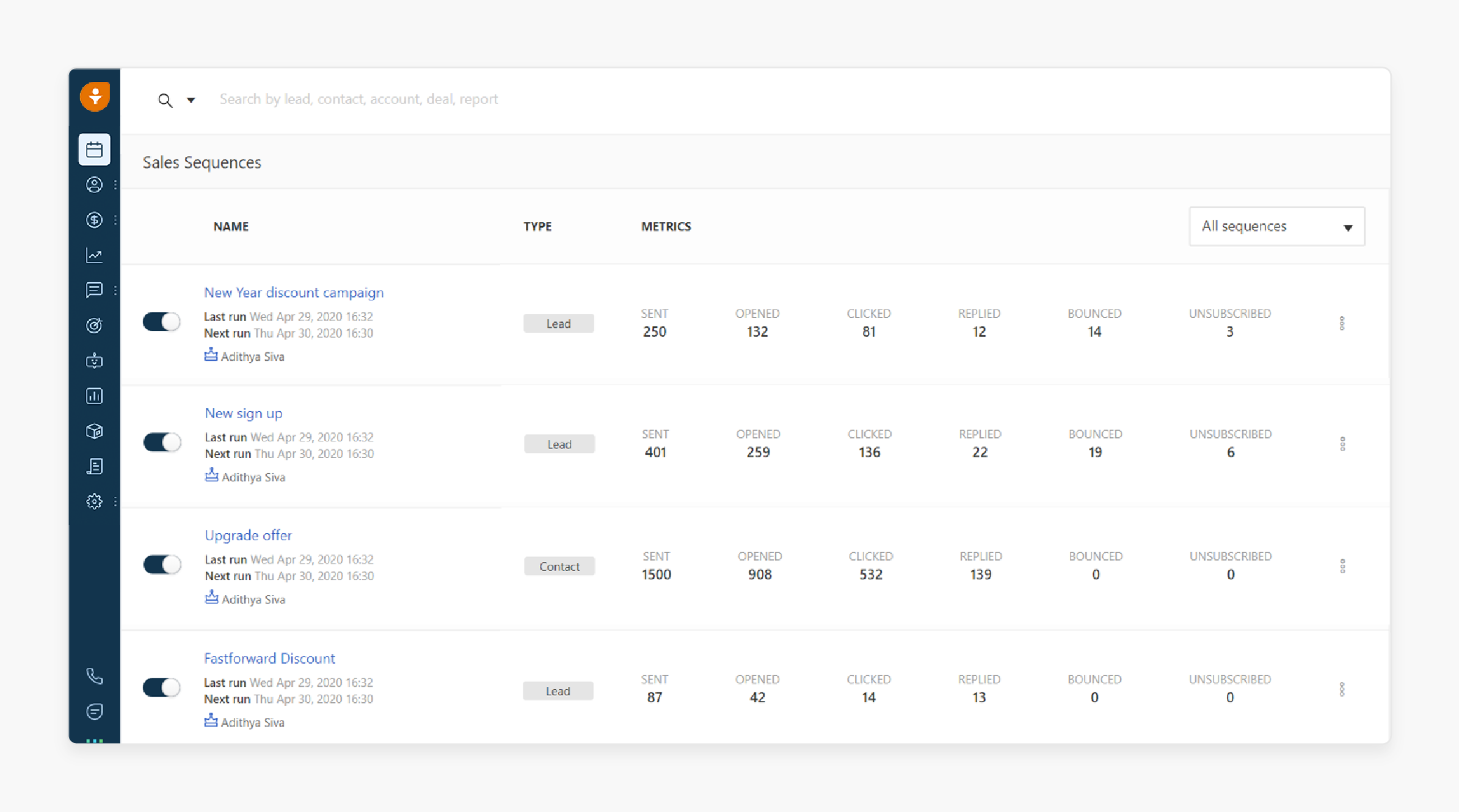Toggle the New sign up sequence on/off
Screen dimensions: 1459x812
[x=163, y=442]
